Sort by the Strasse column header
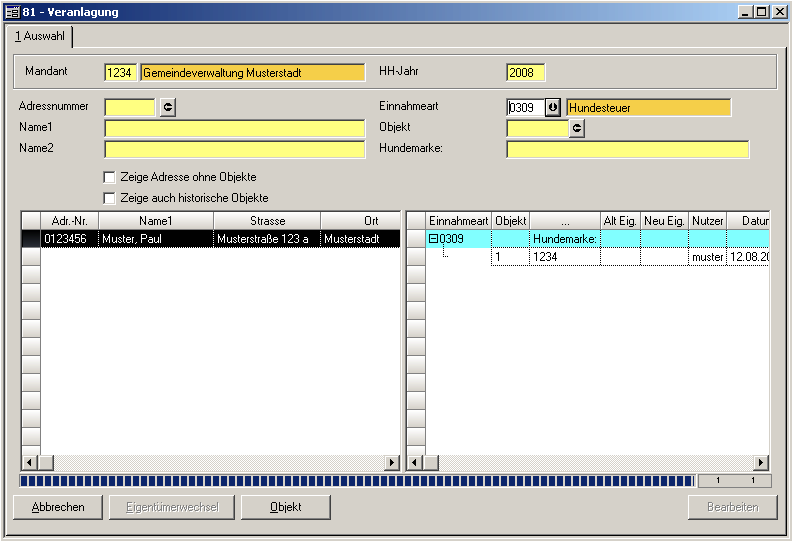 pos(267,221)
